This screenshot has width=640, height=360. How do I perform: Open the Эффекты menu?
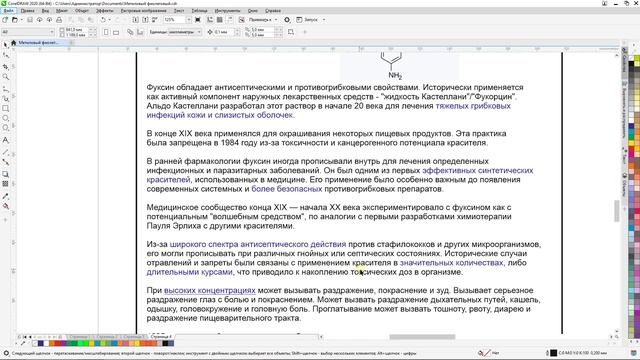tap(105, 11)
